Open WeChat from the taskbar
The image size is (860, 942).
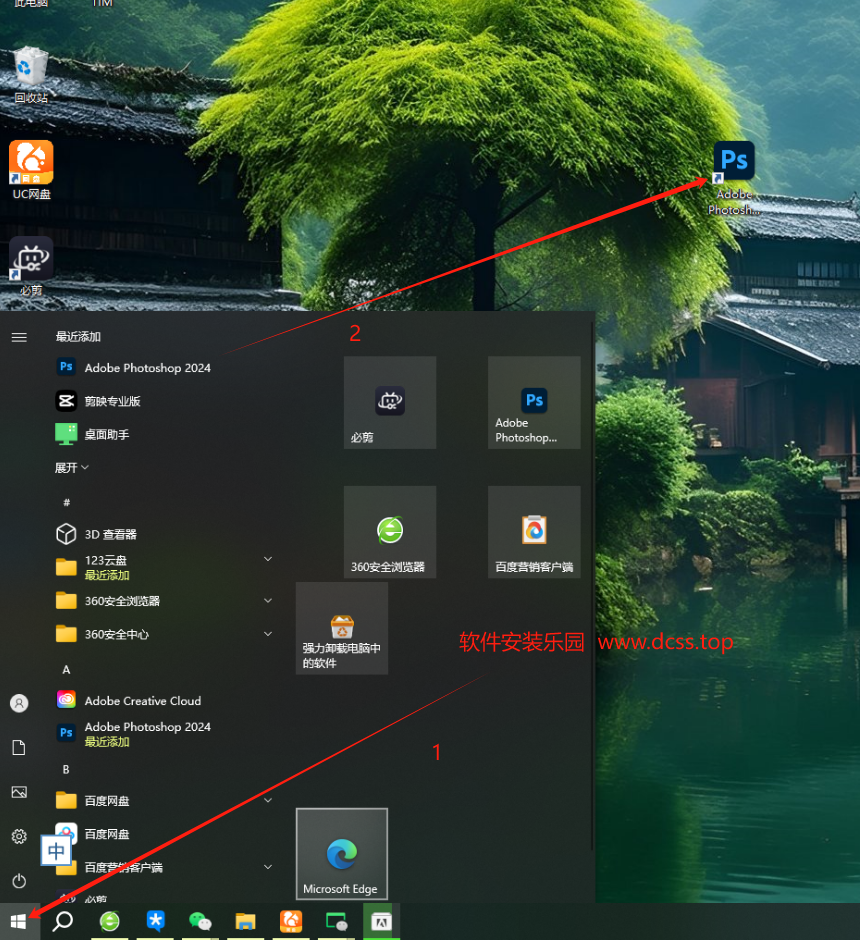click(200, 920)
